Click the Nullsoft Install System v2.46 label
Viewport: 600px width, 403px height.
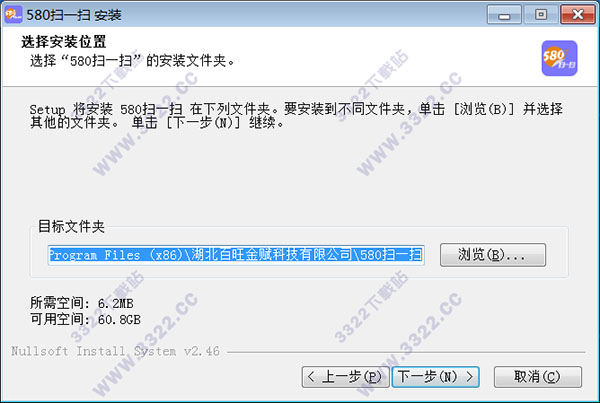click(x=115, y=351)
